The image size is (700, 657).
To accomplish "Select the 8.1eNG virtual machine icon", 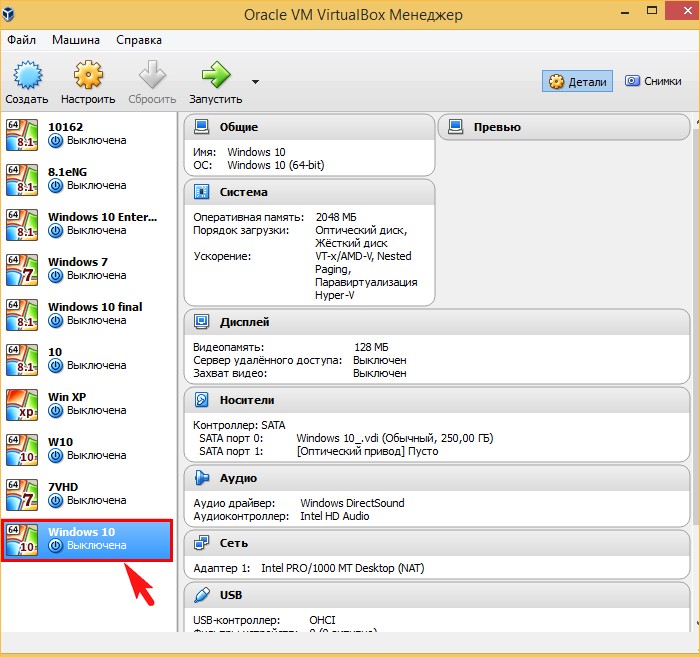I will click(22, 179).
